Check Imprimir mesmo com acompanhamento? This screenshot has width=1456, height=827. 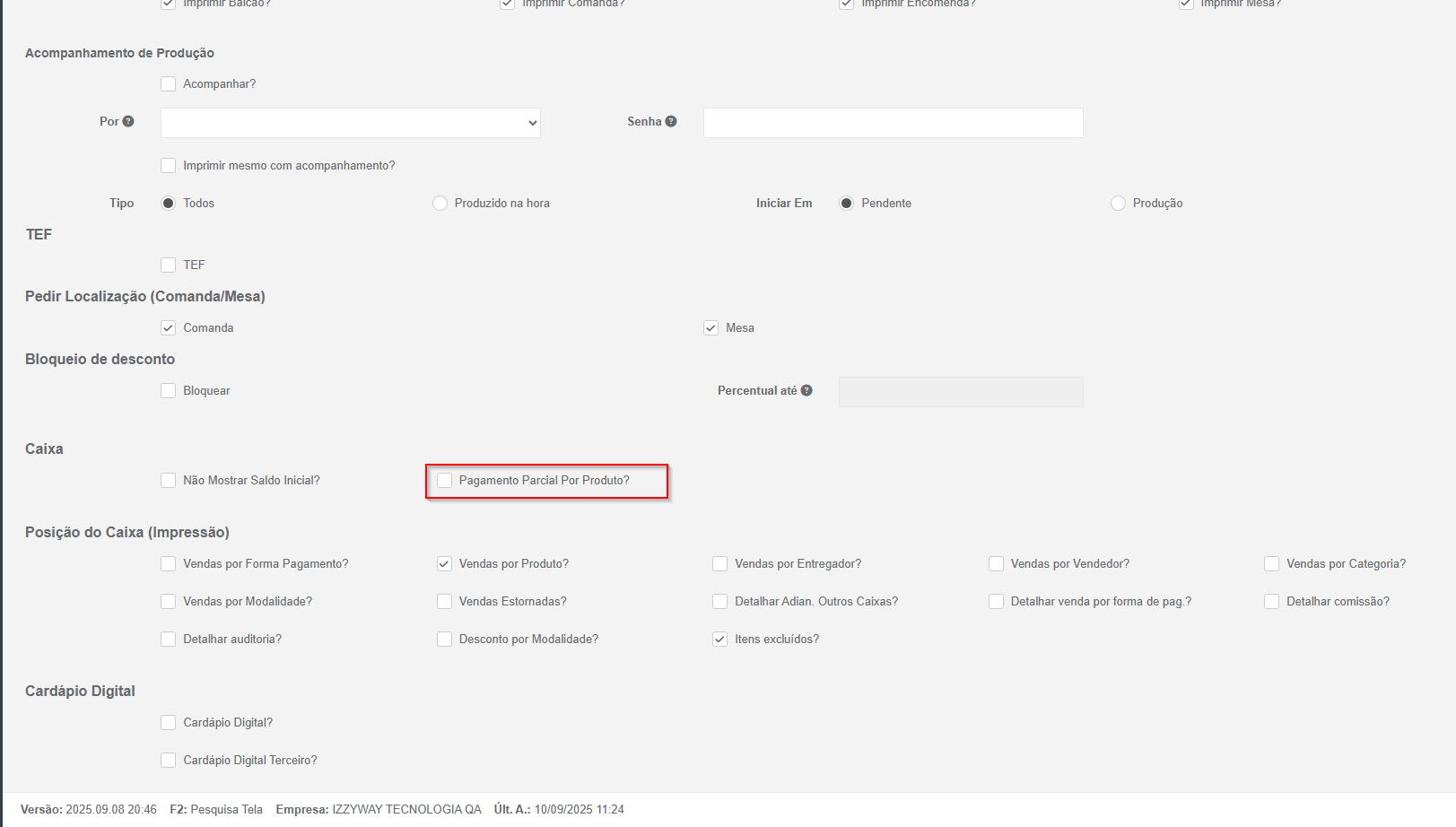[x=169, y=166]
